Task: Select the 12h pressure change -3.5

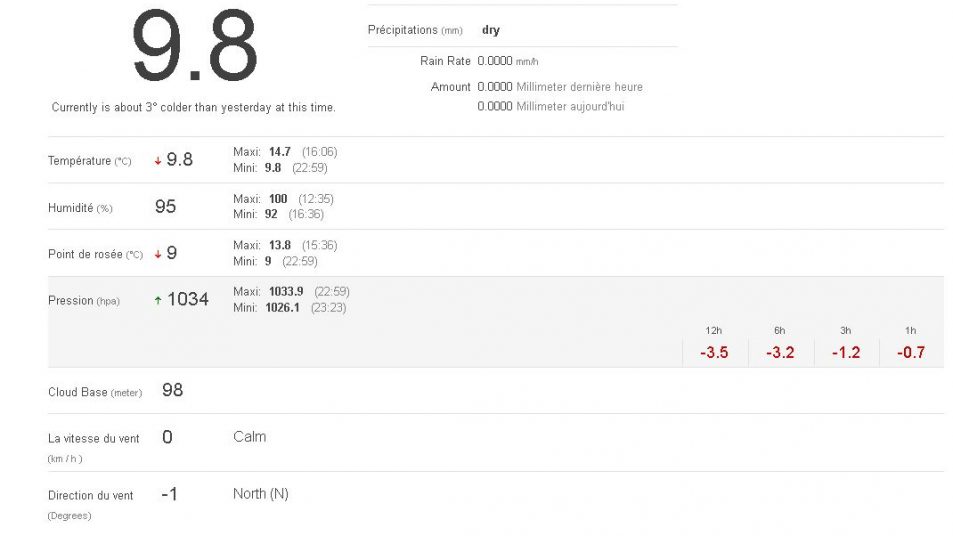Action: [713, 352]
